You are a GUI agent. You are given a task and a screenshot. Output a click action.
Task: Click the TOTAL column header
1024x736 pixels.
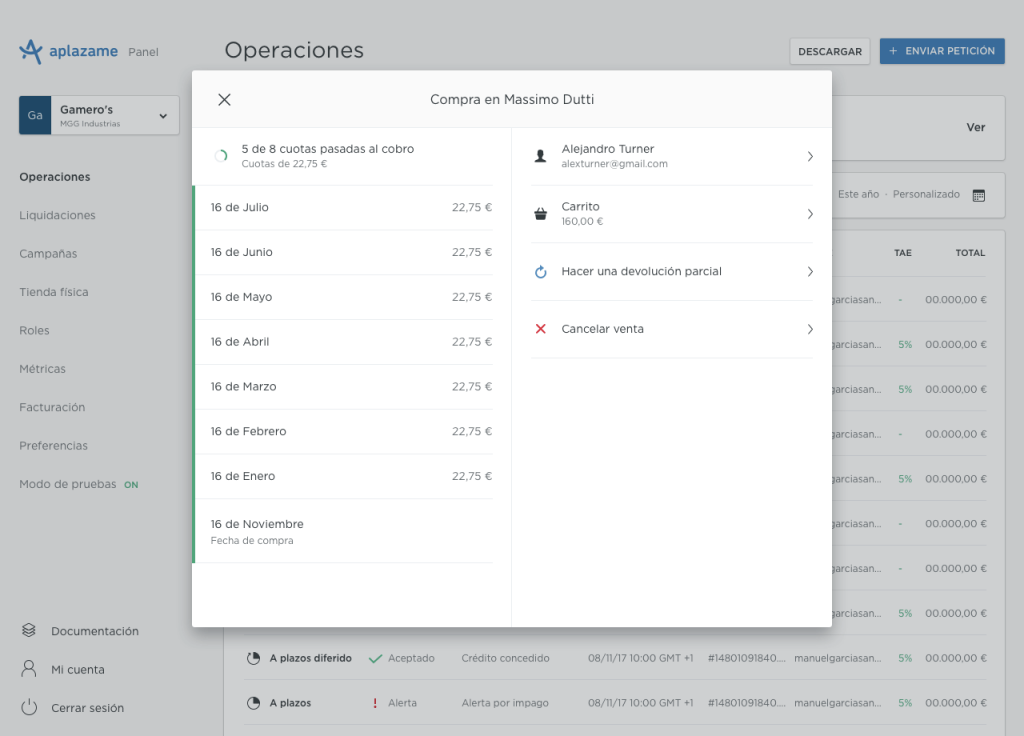(970, 253)
